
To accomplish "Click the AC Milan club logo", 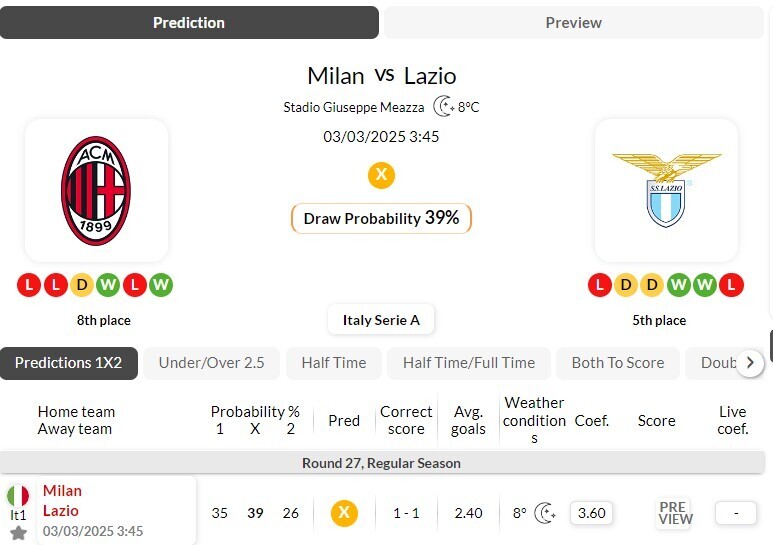I will tap(96, 191).
